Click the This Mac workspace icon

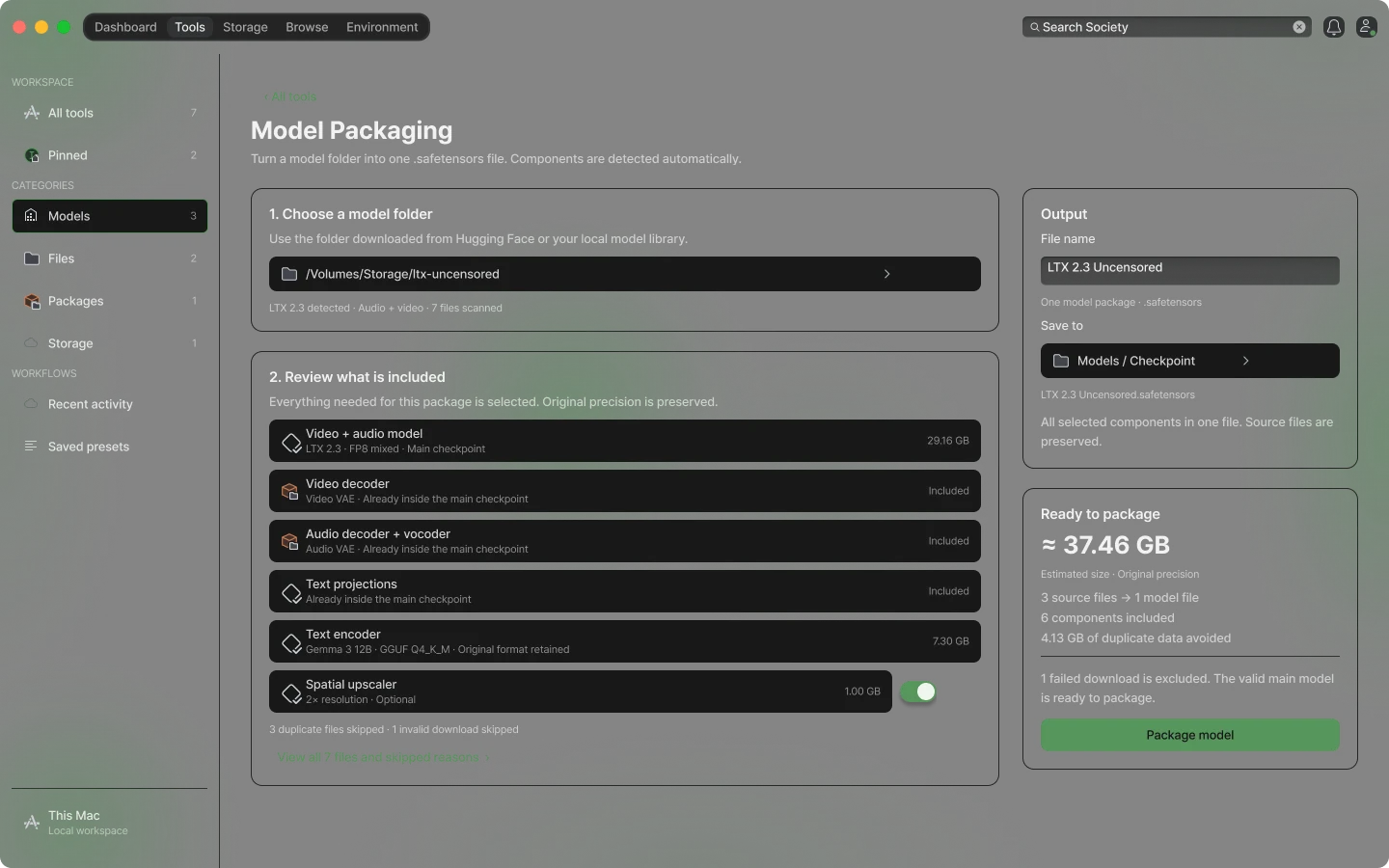click(32, 823)
